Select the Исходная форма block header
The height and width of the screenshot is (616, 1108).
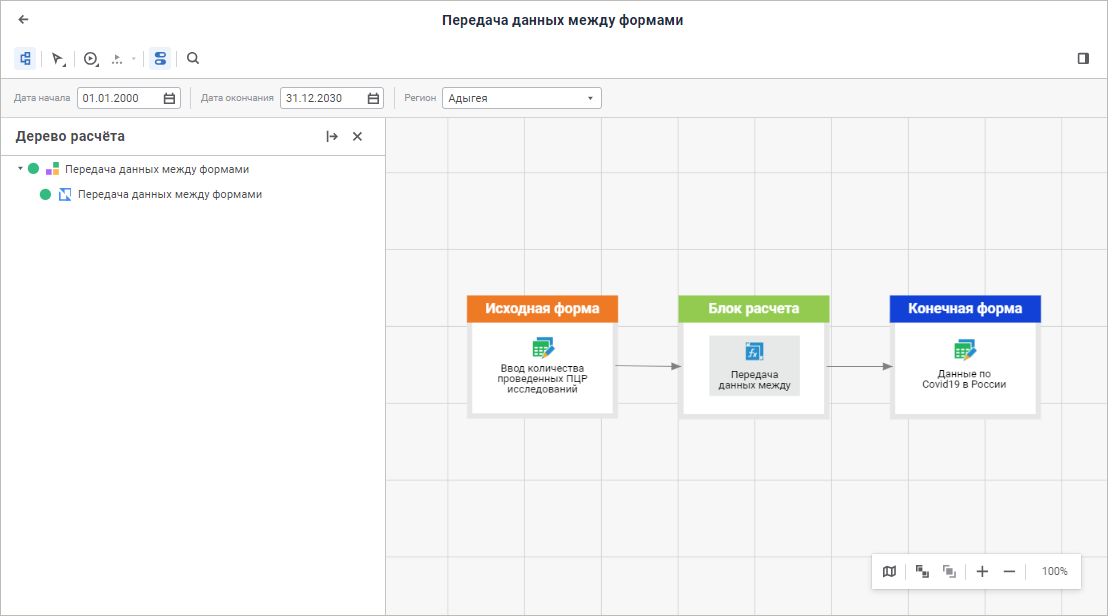coord(542,309)
